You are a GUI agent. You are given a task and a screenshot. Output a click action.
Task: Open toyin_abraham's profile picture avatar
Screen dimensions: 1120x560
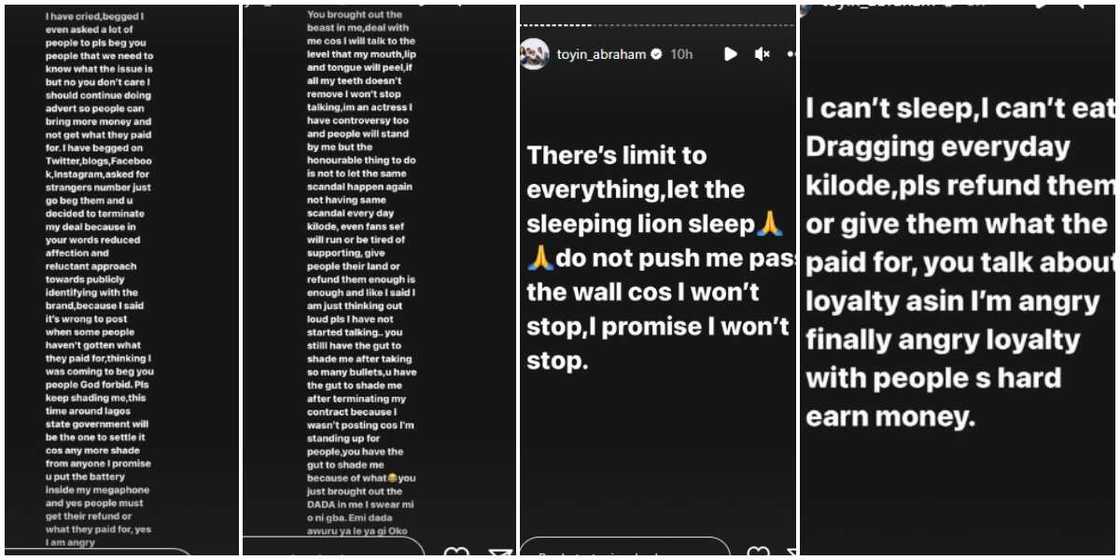[x=534, y=54]
